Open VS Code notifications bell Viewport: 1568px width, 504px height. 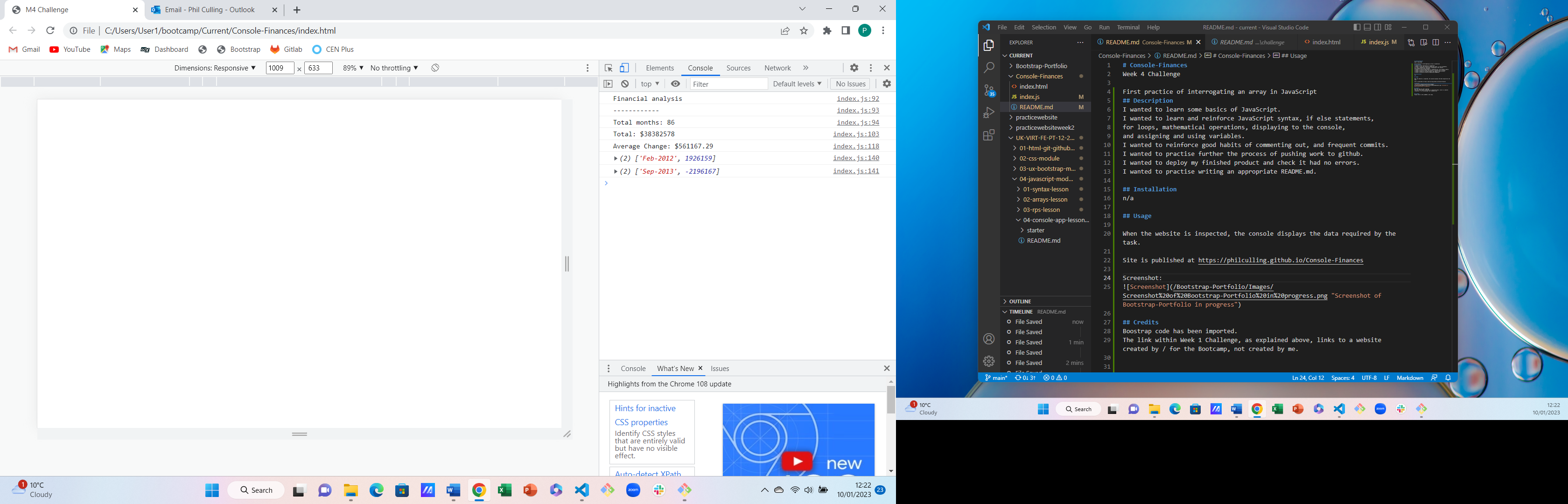pyautogui.click(x=1448, y=378)
